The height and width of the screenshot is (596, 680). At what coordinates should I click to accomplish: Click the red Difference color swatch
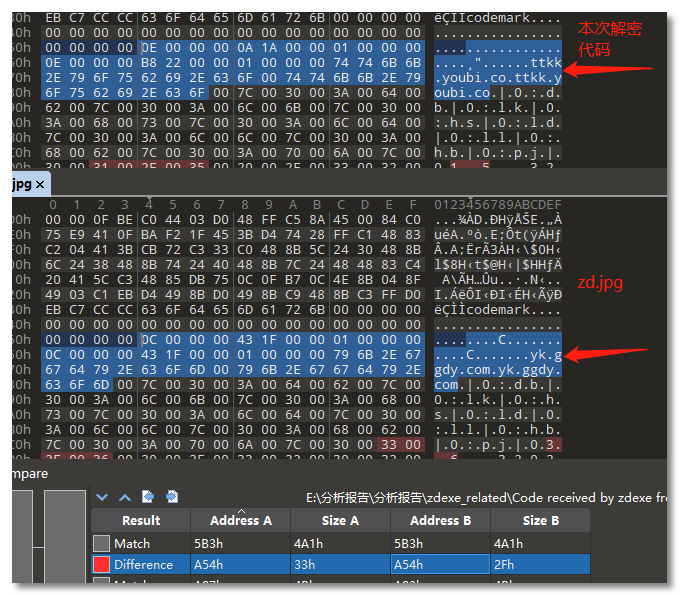coord(101,565)
